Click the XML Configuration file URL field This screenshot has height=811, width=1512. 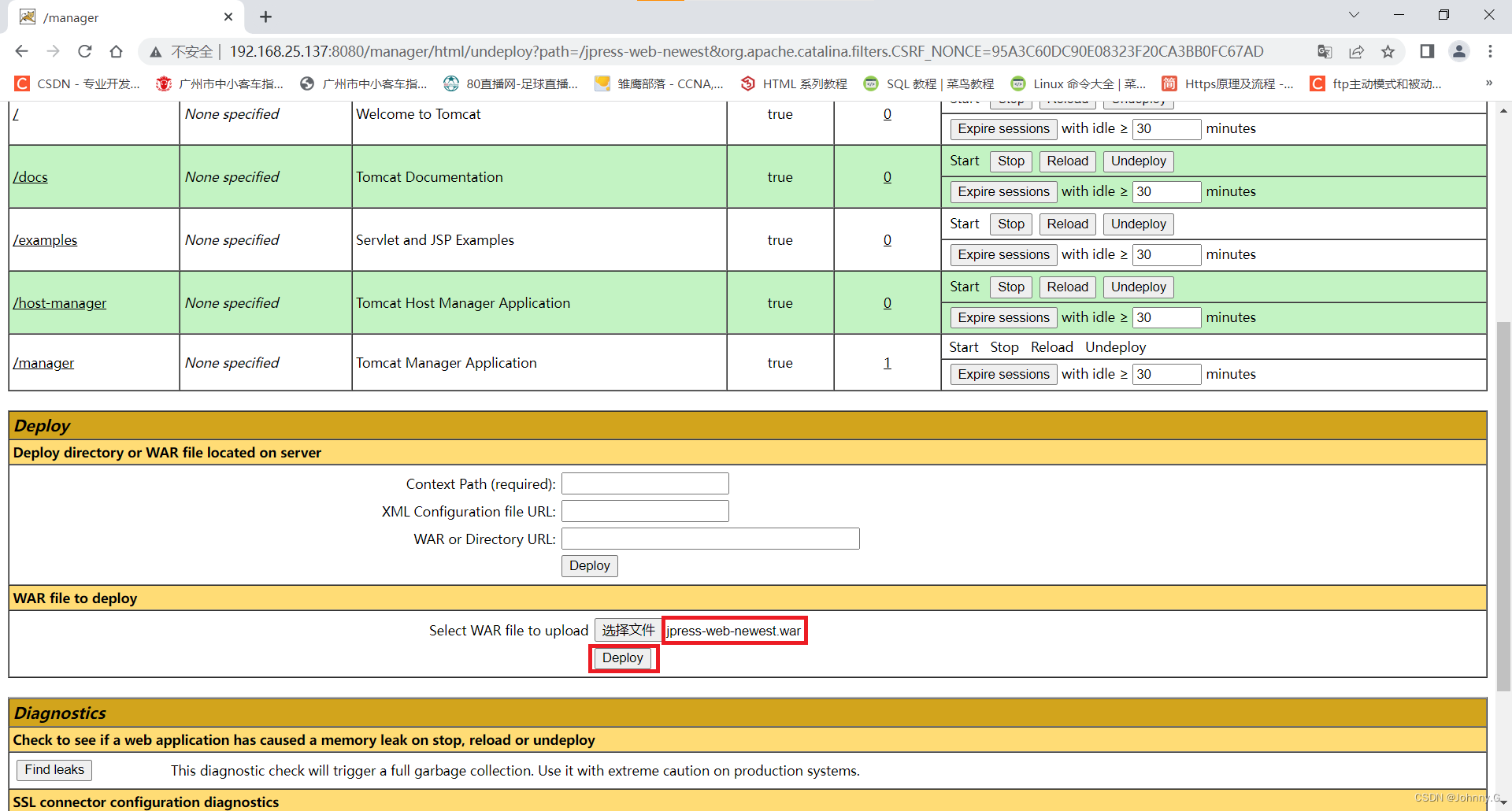click(645, 511)
